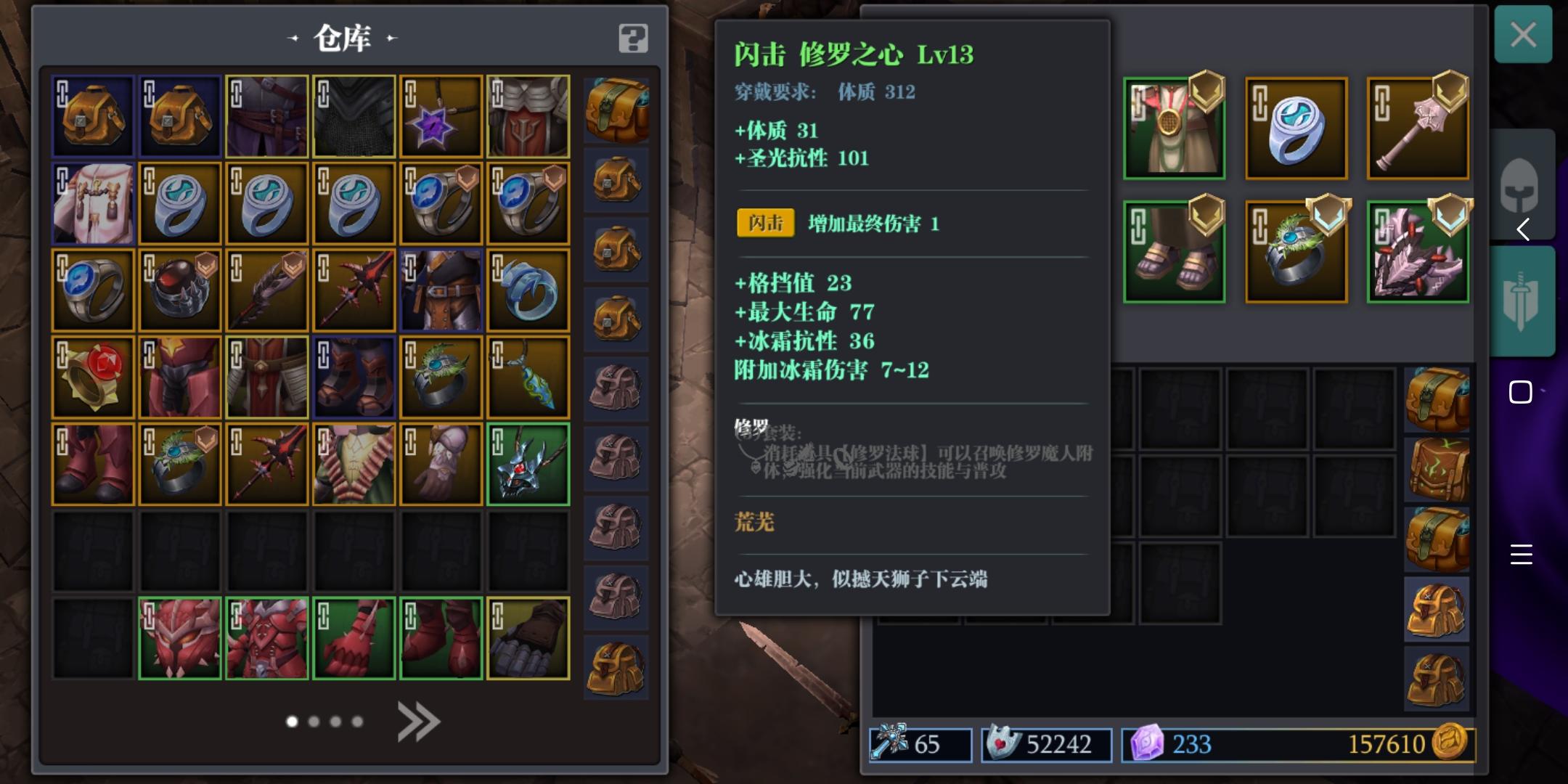1568x784 pixels.
Task: Select the red gem gold ring item
Action: point(93,377)
